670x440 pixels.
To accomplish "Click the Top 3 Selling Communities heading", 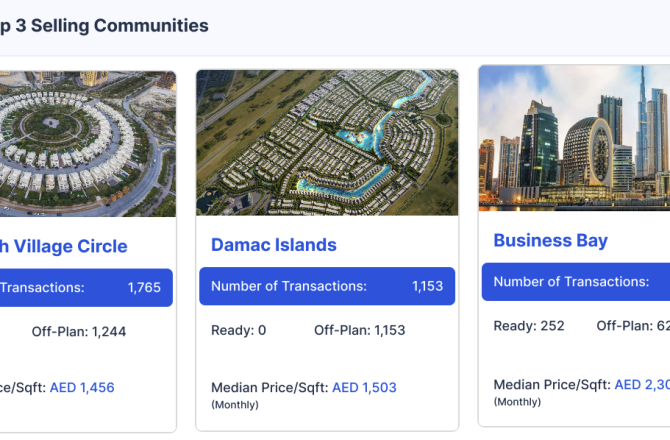I will coord(104,26).
